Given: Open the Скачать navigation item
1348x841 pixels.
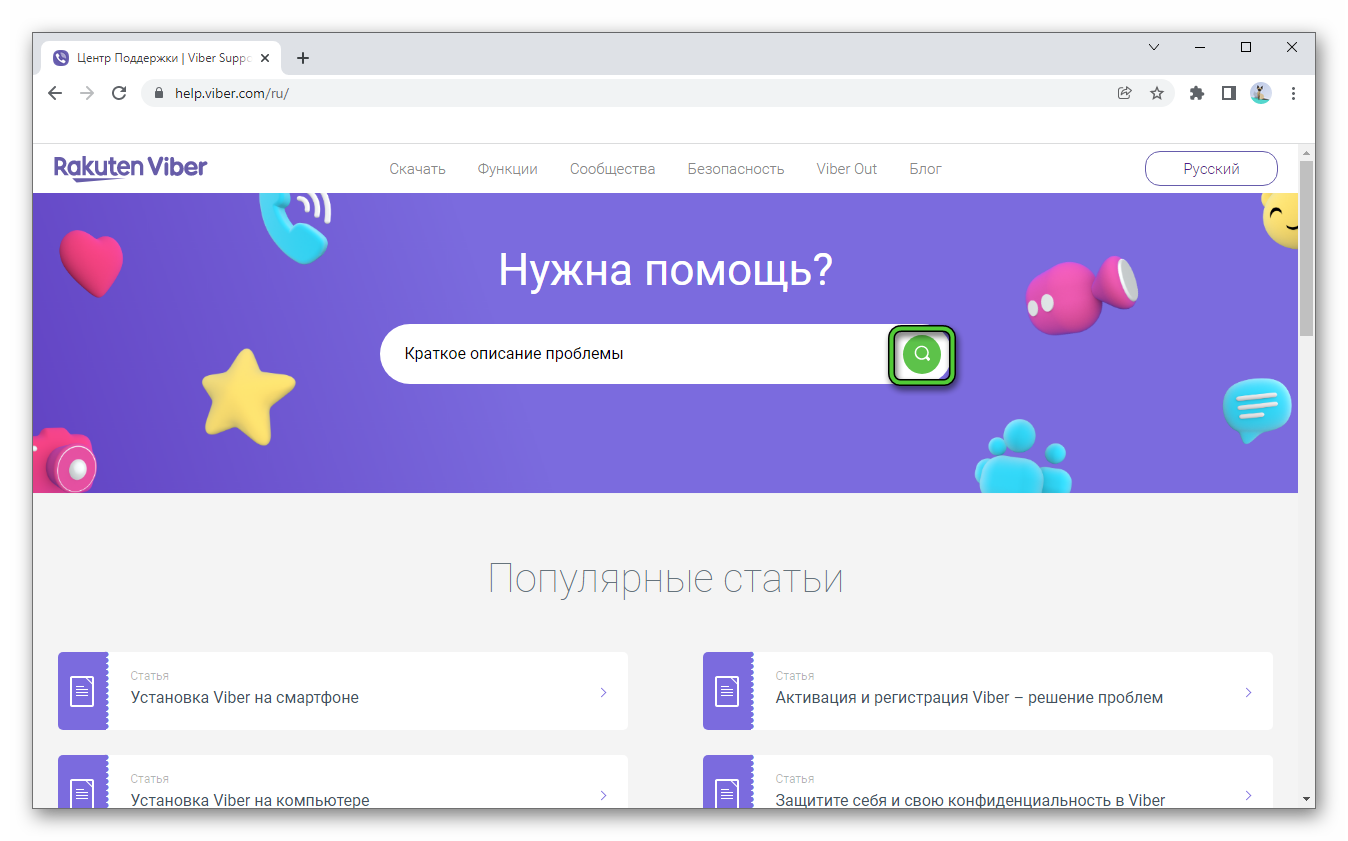Looking at the screenshot, I should (x=417, y=169).
